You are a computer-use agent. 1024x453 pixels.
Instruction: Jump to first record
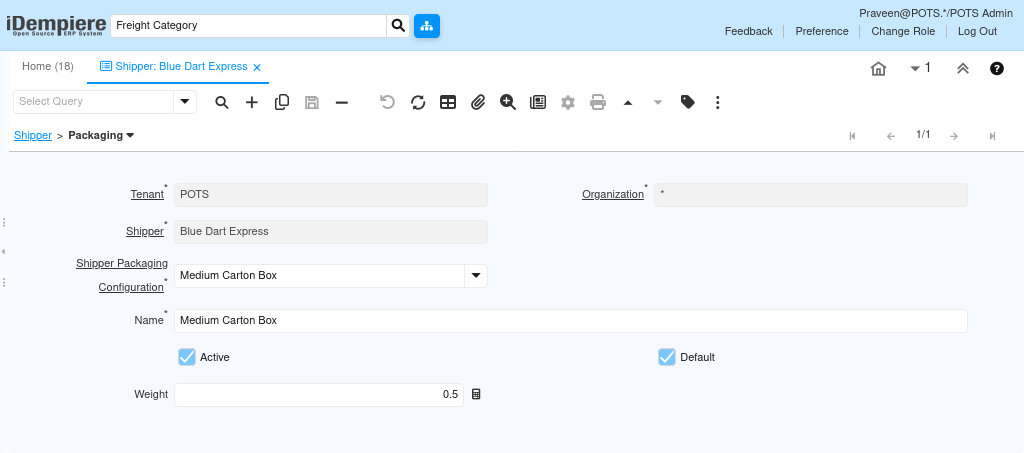pyautogui.click(x=852, y=136)
